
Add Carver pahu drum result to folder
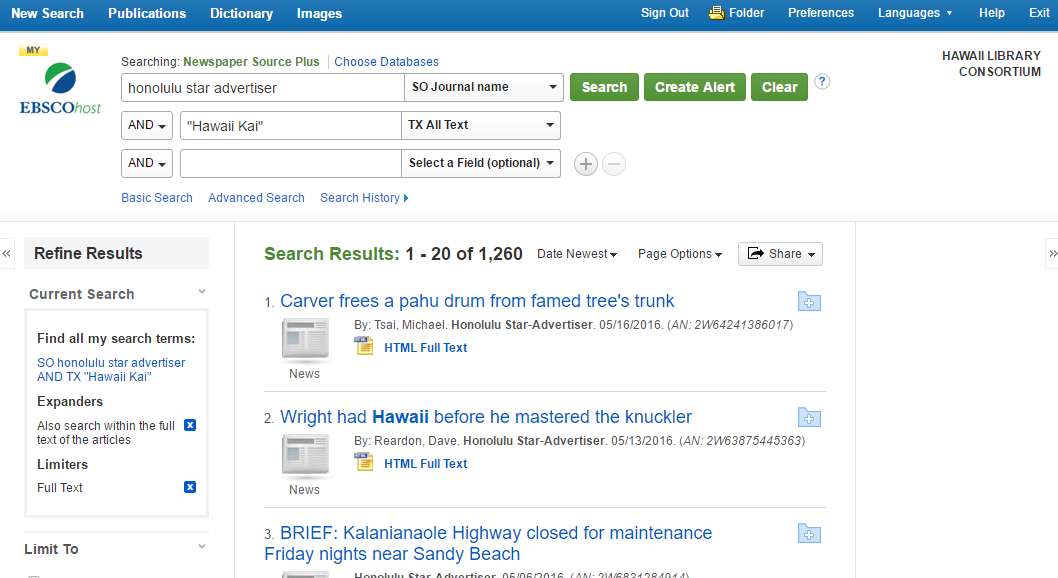point(809,301)
